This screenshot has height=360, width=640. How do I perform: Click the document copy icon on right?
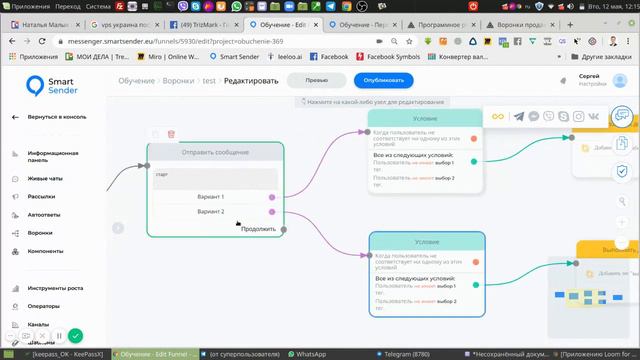click(622, 144)
